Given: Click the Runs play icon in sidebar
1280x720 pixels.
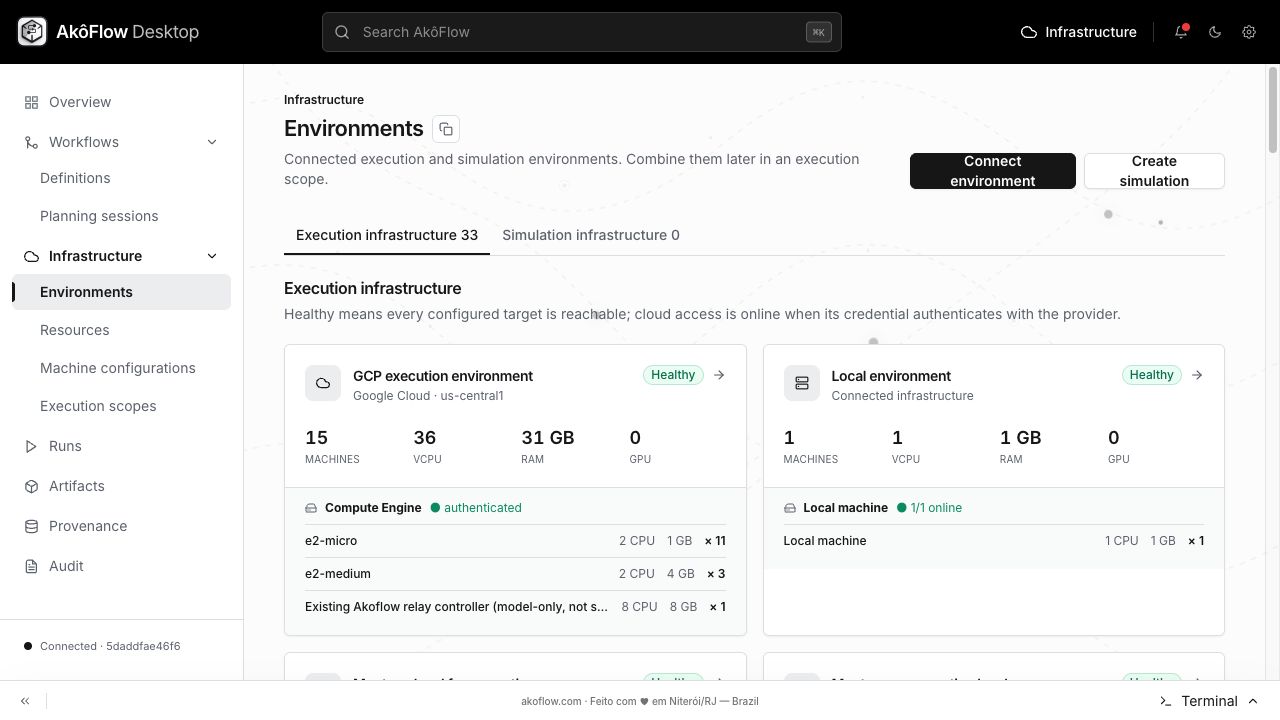Looking at the screenshot, I should point(31,446).
